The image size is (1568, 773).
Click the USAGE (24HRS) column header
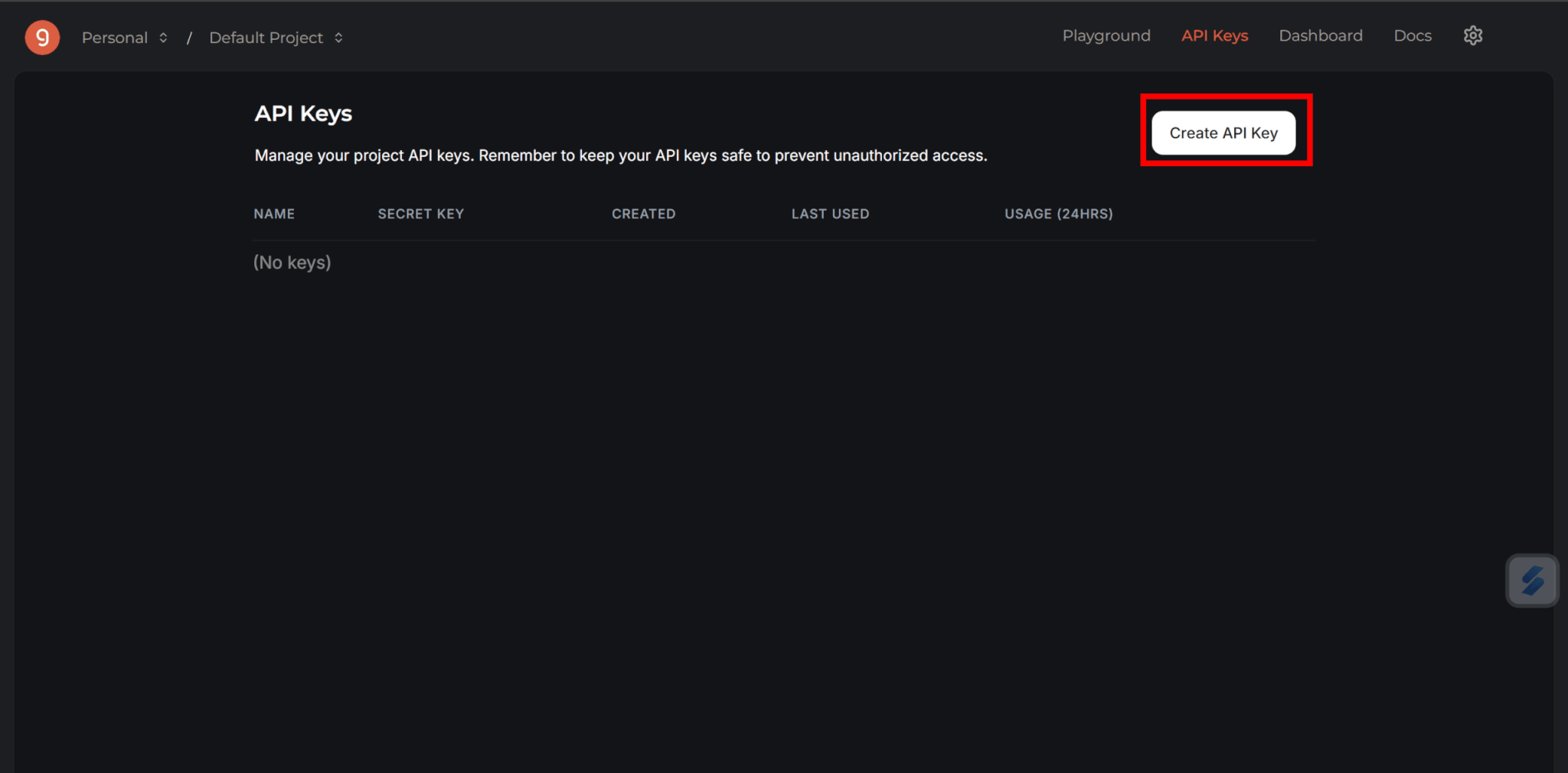(1058, 214)
